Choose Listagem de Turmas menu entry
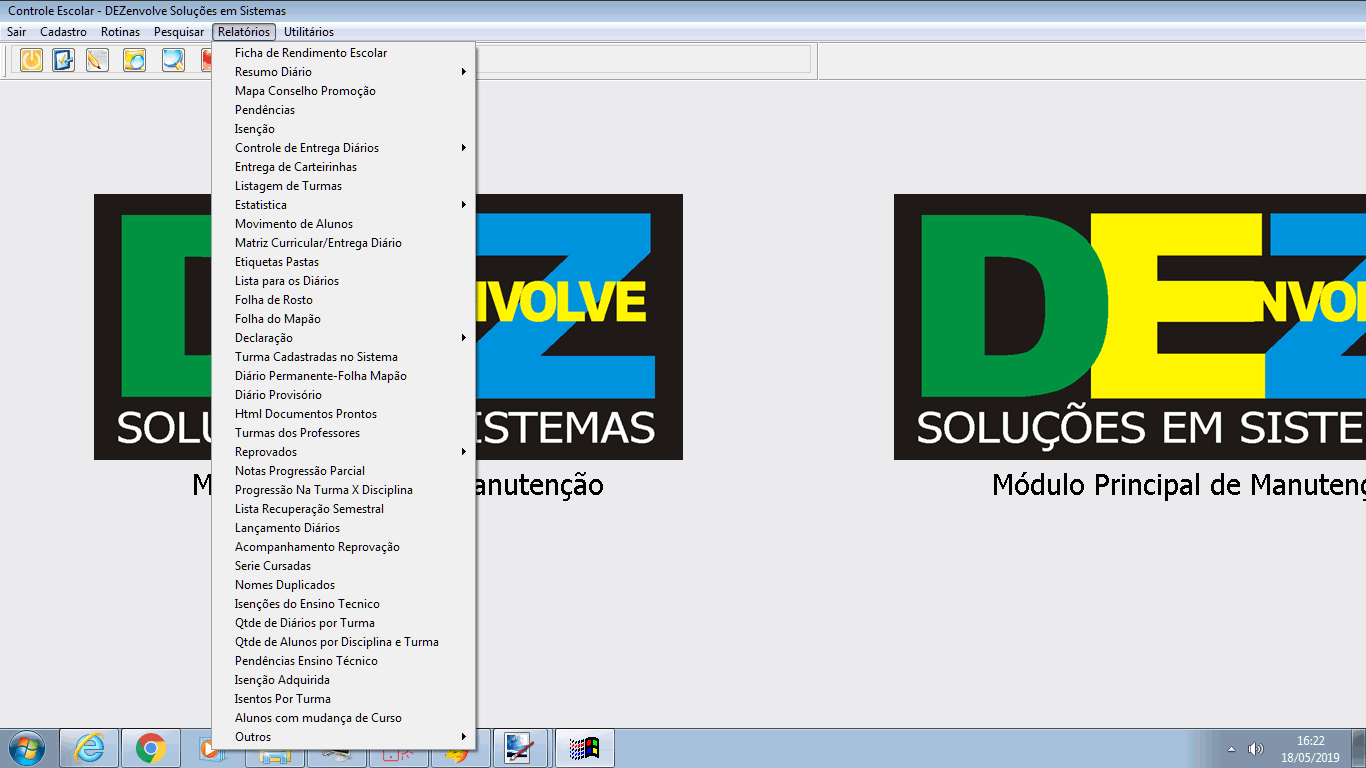This screenshot has height=768, width=1366. coord(288,186)
